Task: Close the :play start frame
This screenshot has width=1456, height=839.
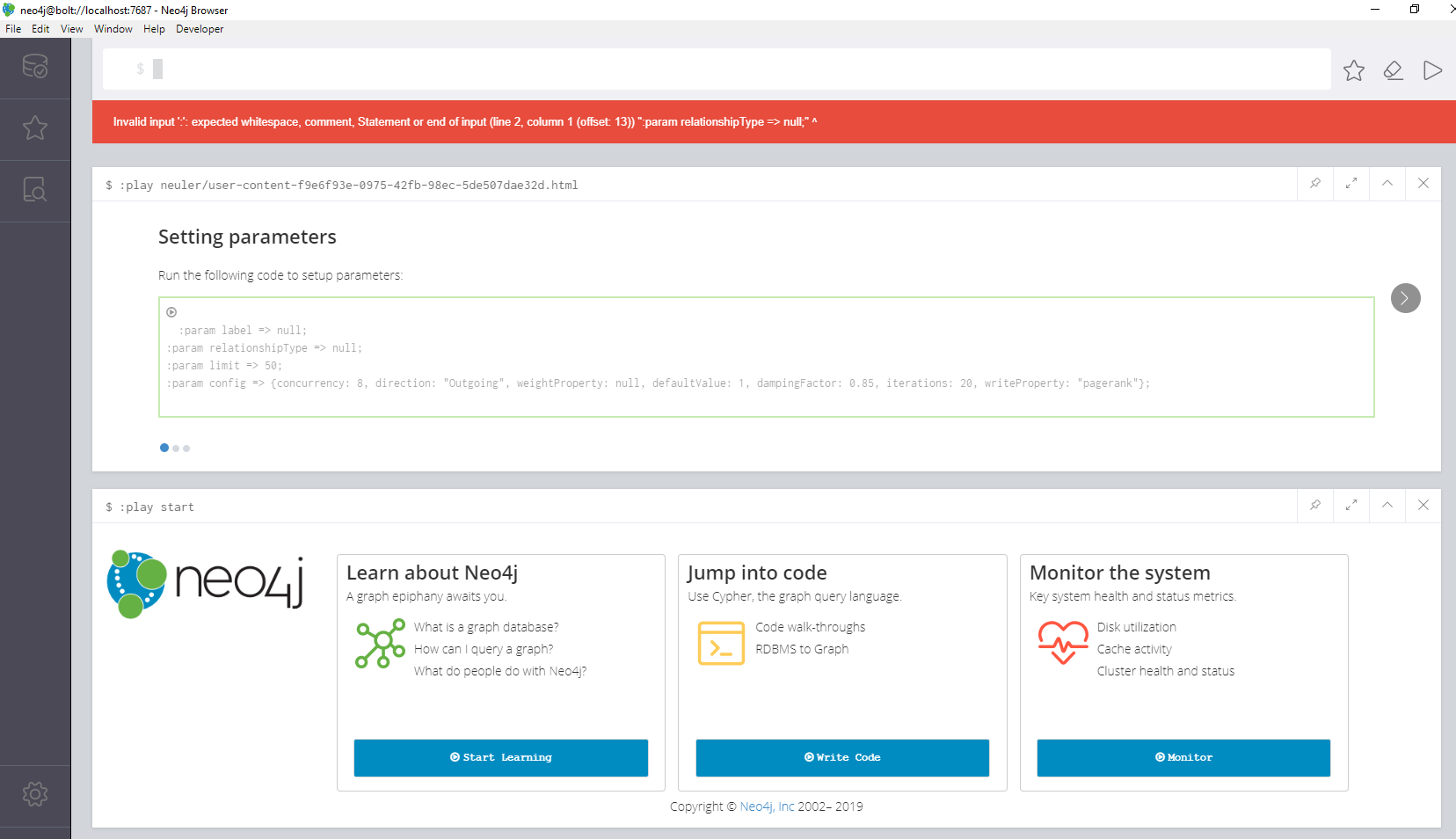Action: point(1423,506)
